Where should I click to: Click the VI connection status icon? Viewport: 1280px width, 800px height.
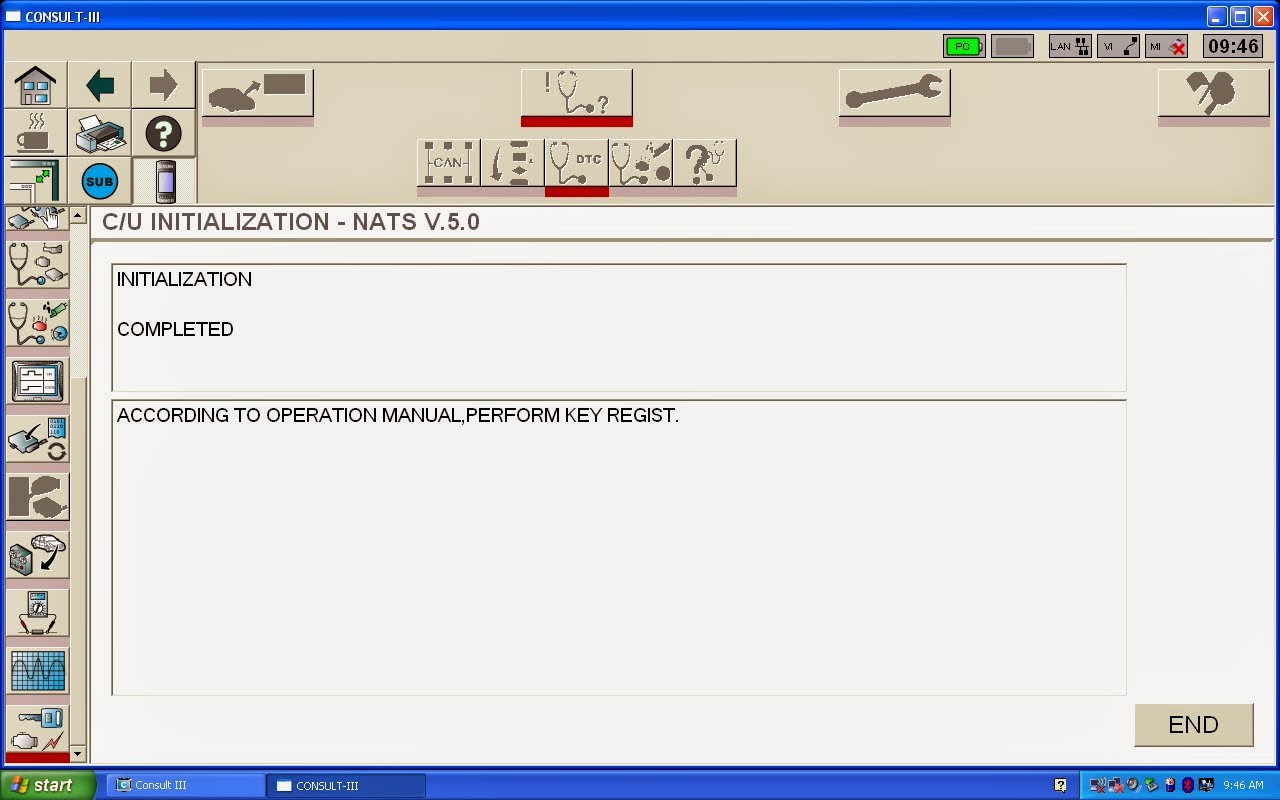(x=1118, y=46)
